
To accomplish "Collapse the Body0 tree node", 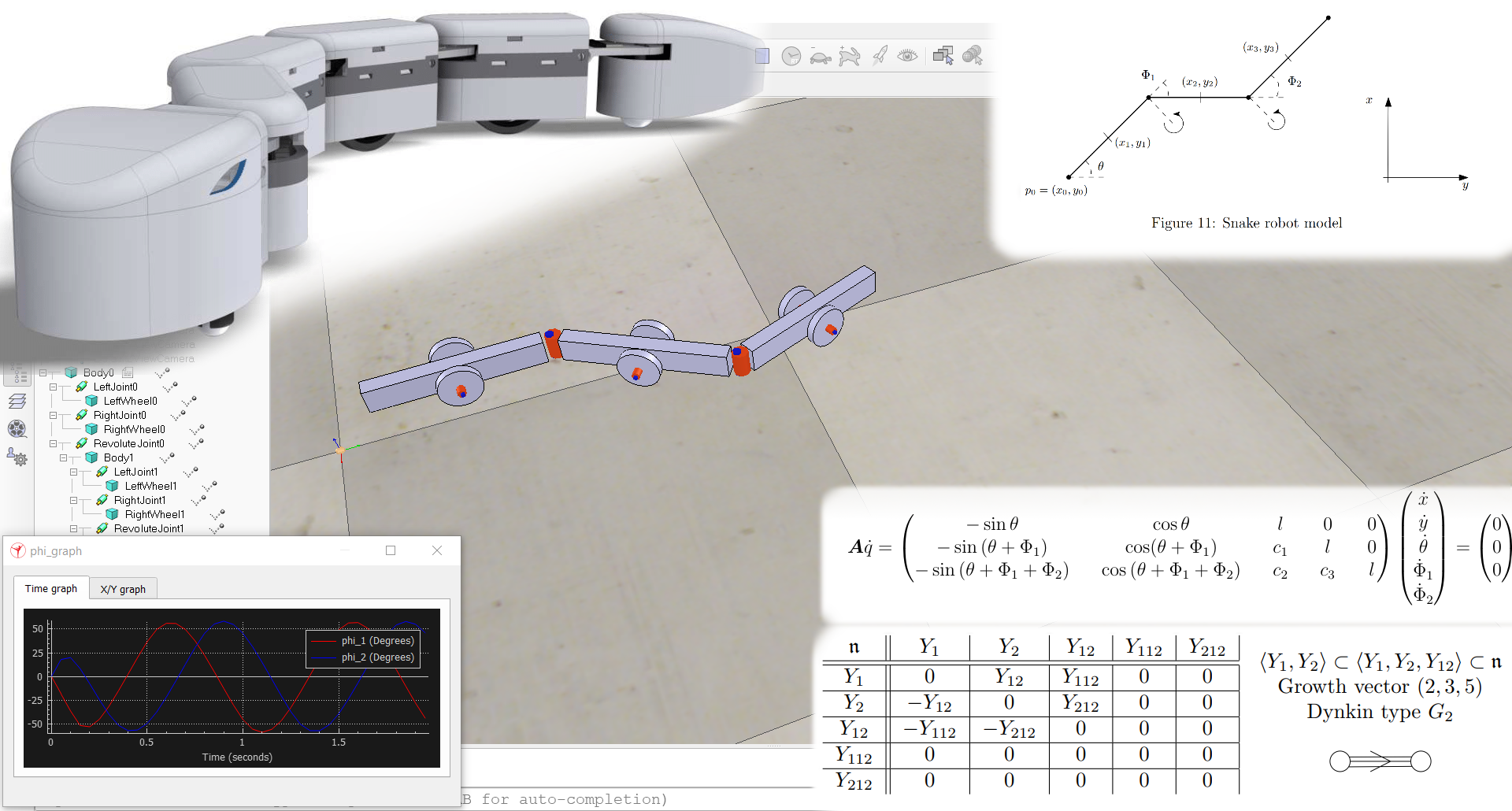I will 43,372.
